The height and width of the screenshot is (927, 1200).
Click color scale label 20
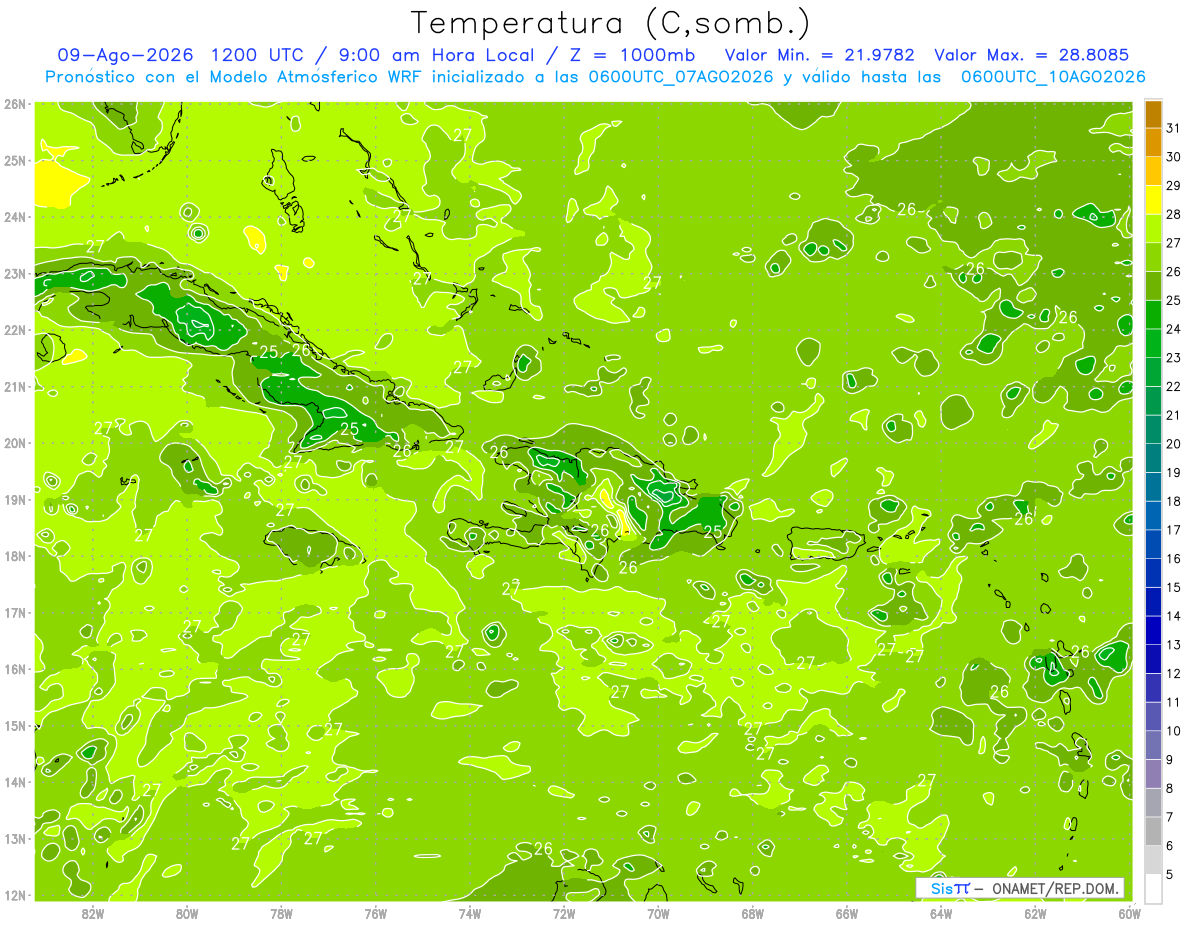1173,444
